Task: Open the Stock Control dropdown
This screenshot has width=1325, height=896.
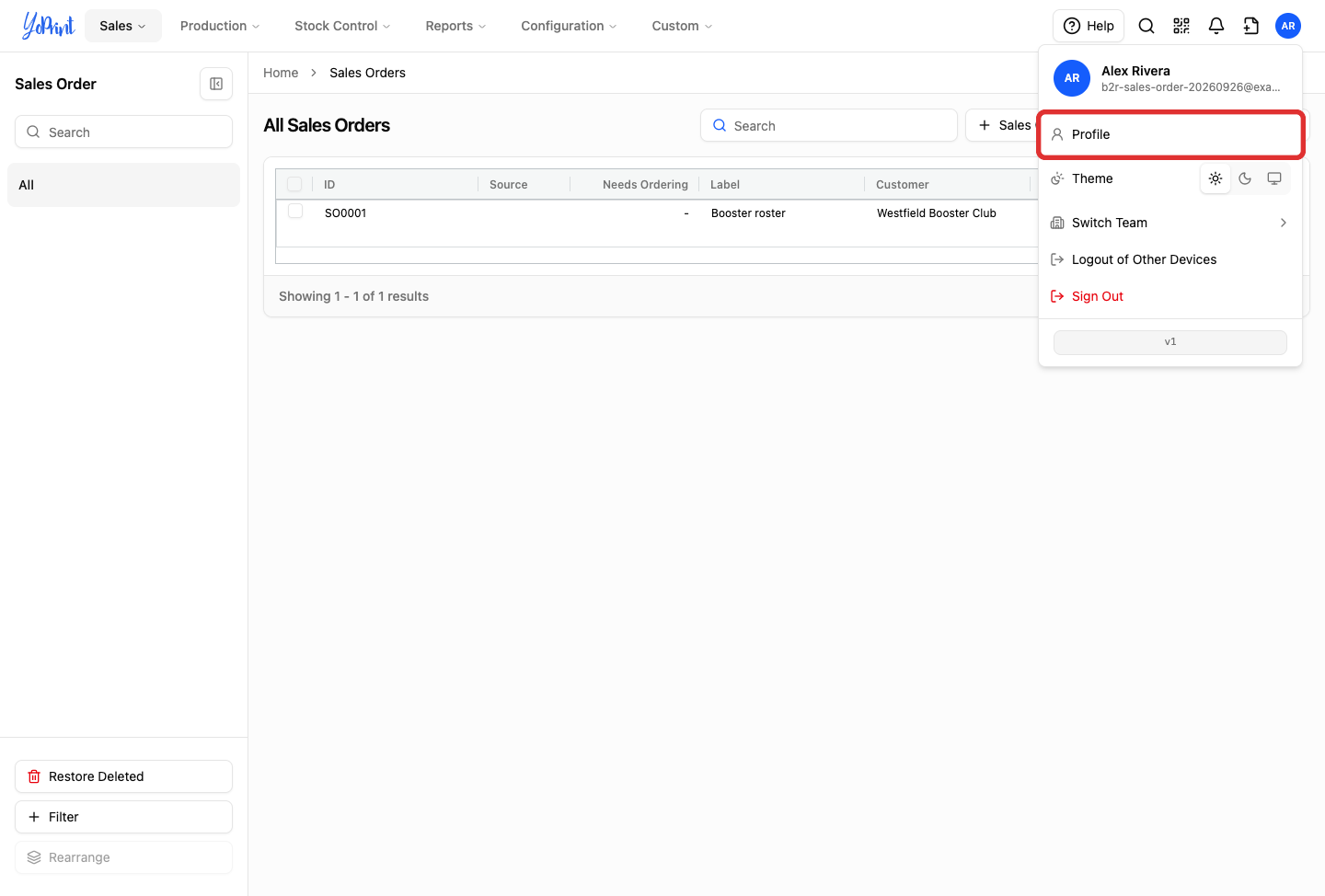Action: (x=342, y=26)
